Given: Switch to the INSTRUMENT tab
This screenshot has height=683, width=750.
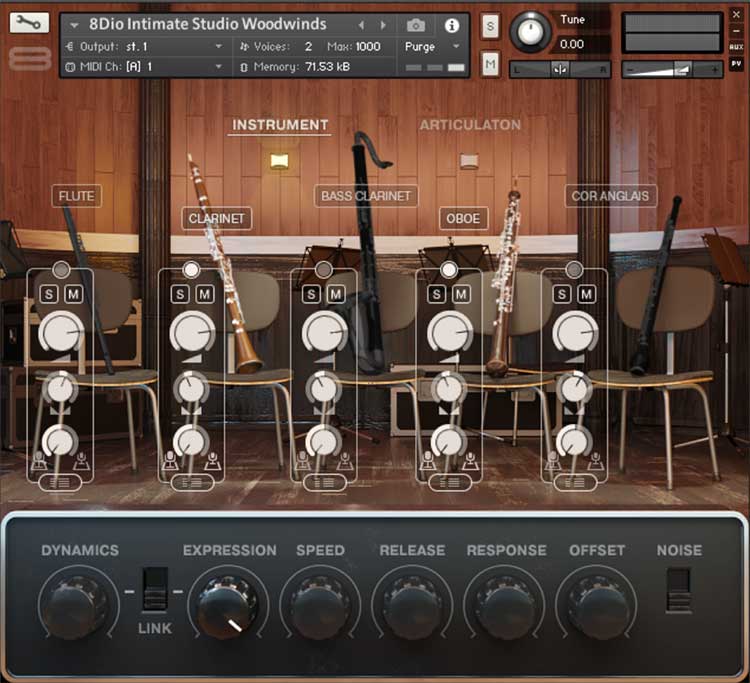Looking at the screenshot, I should [x=280, y=125].
